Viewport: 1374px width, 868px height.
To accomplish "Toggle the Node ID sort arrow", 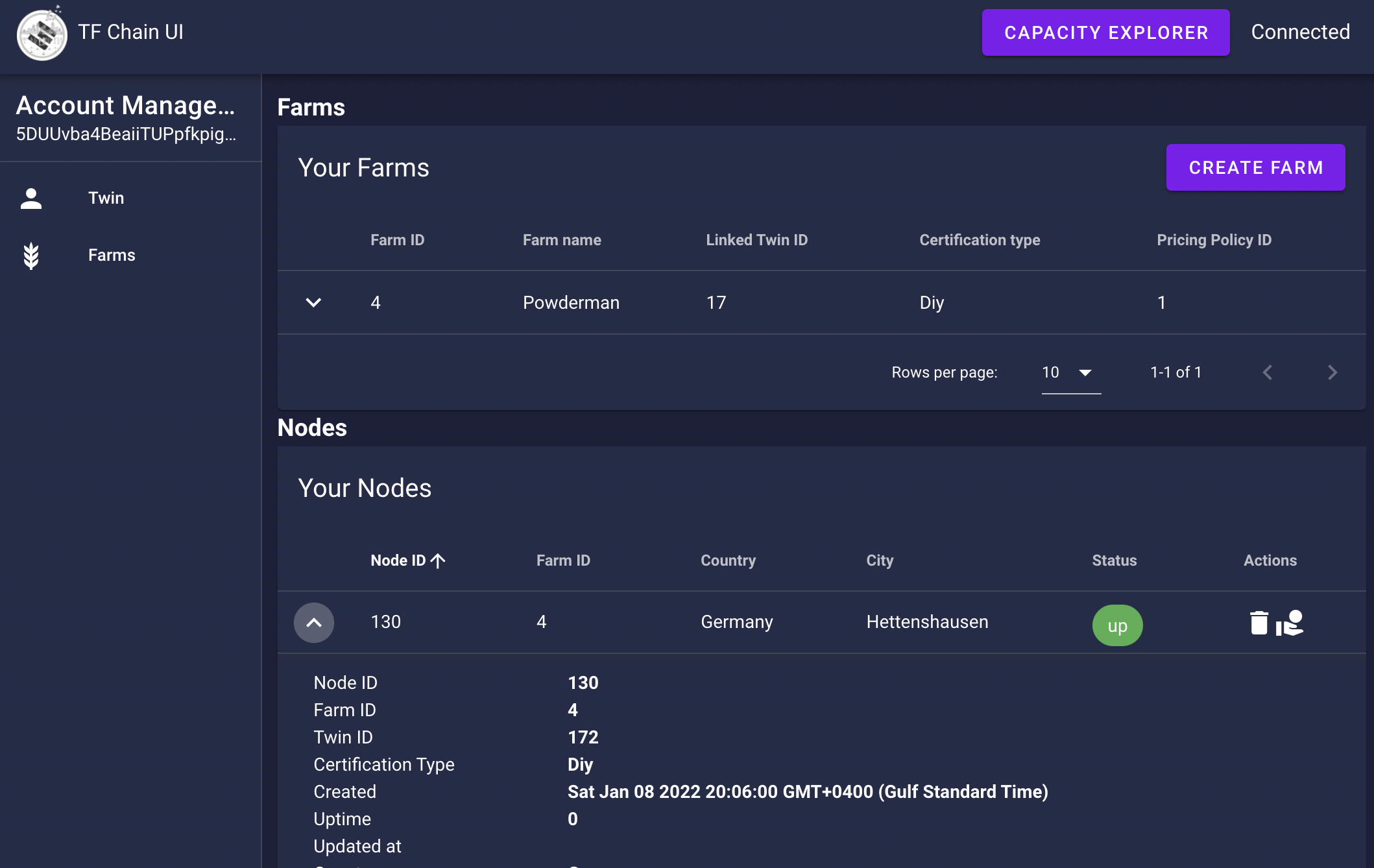I will pyautogui.click(x=439, y=561).
